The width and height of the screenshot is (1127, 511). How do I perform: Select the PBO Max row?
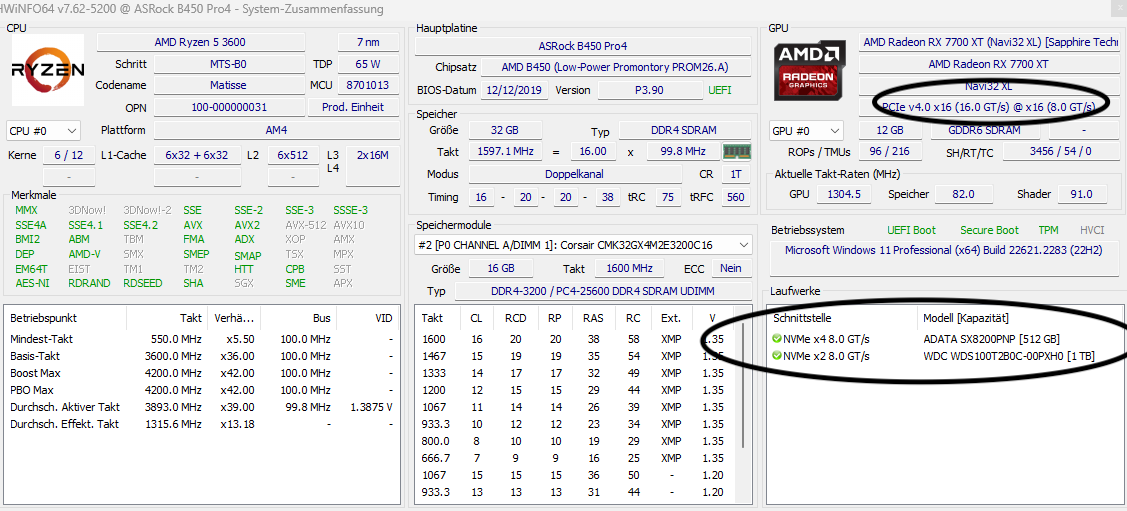point(202,390)
